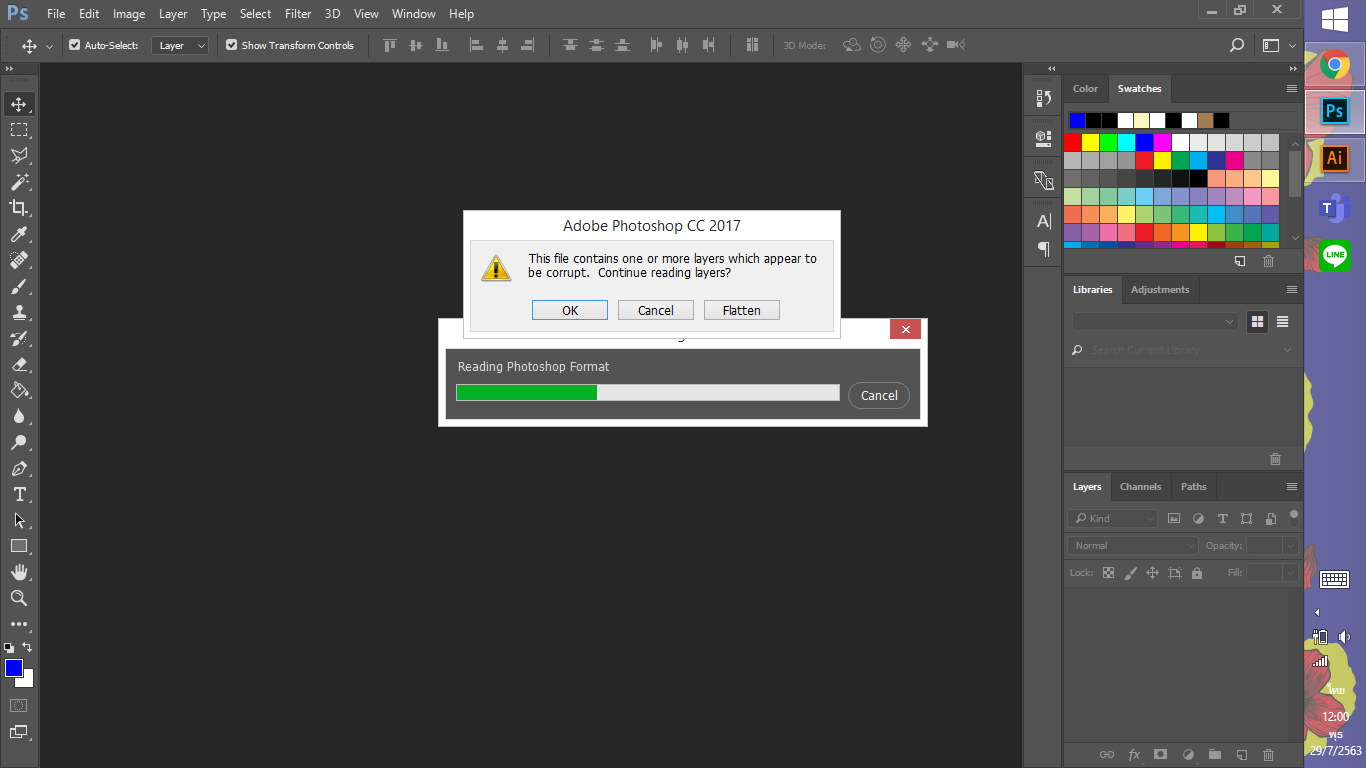Screen dimensions: 1366x768
Task: Close the progress dialog red X
Action: click(x=905, y=329)
